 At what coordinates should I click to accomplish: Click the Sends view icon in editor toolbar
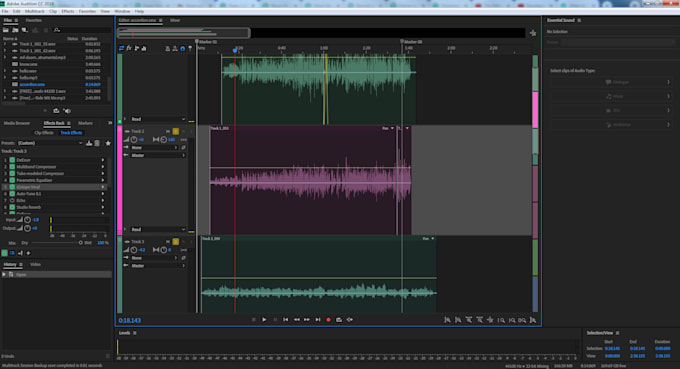(137, 48)
